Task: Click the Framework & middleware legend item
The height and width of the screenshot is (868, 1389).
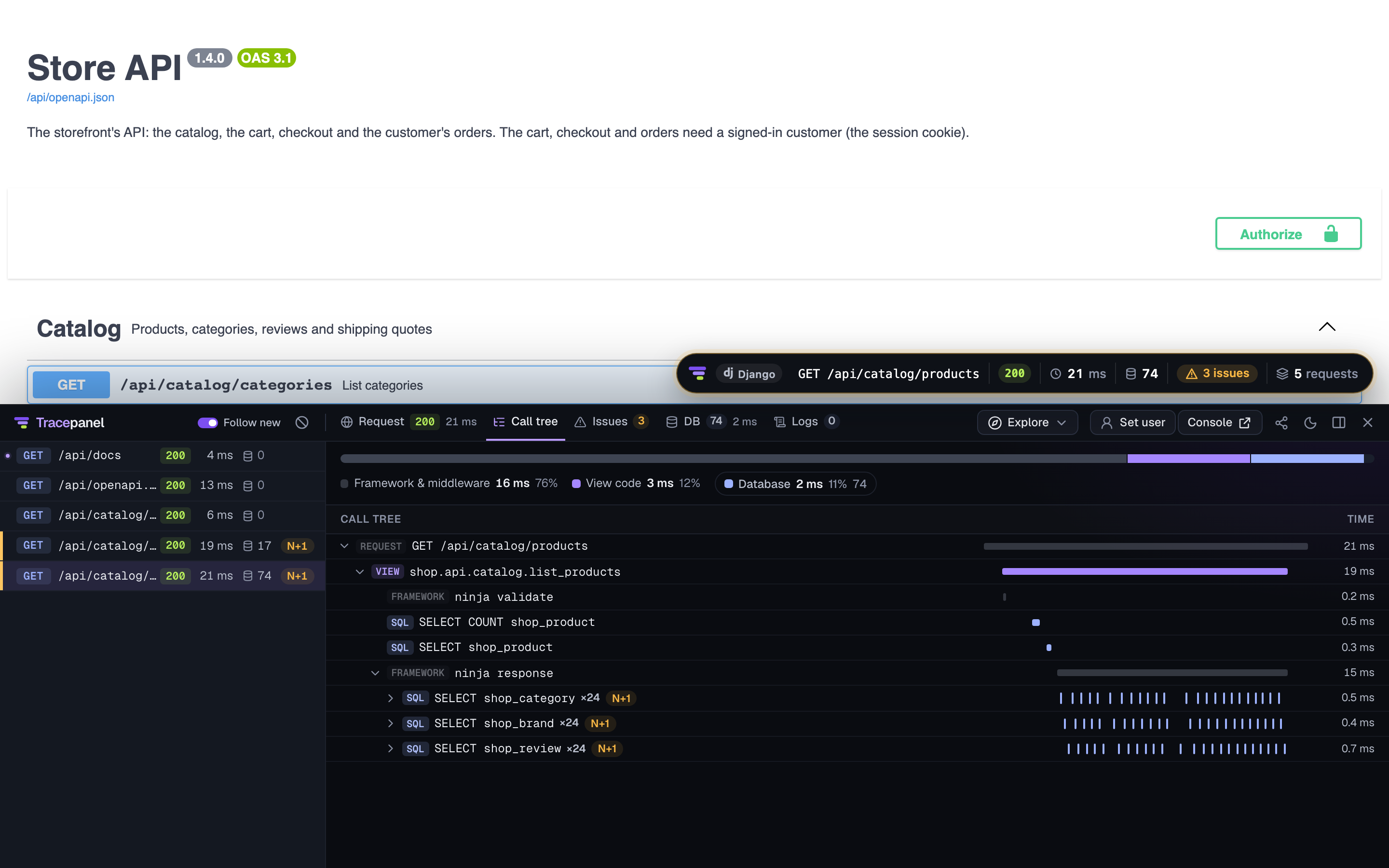Action: (x=449, y=483)
